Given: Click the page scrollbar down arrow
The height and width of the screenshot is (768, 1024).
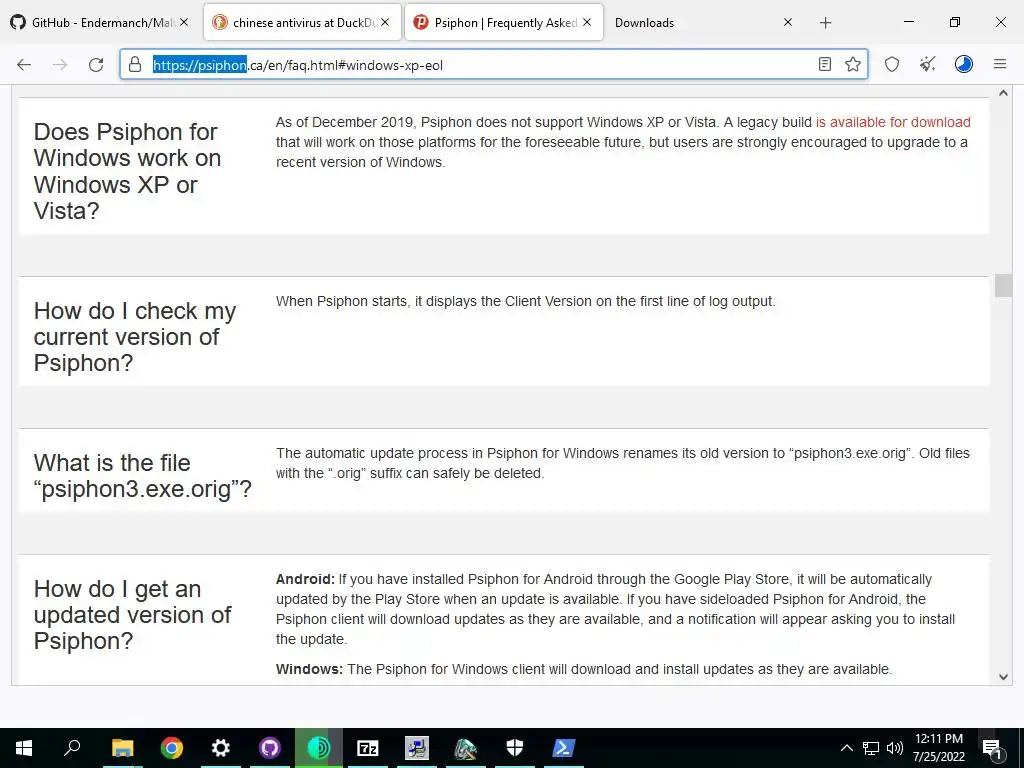Looking at the screenshot, I should [x=1003, y=677].
